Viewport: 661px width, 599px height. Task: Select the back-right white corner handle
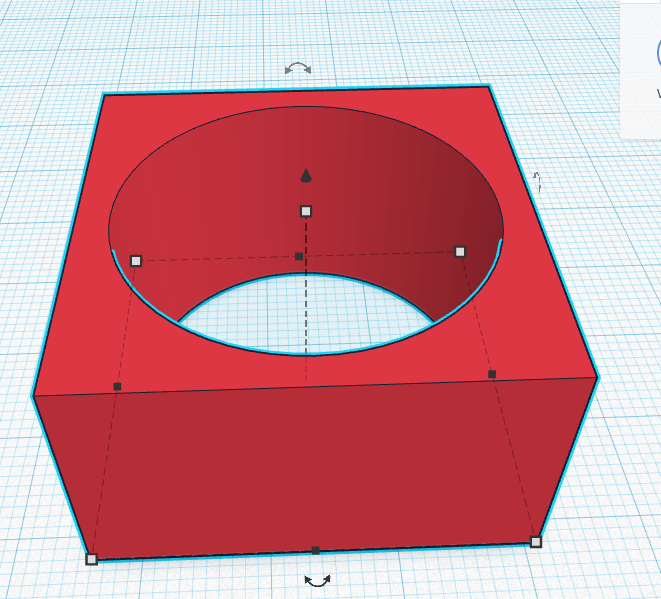point(460,252)
